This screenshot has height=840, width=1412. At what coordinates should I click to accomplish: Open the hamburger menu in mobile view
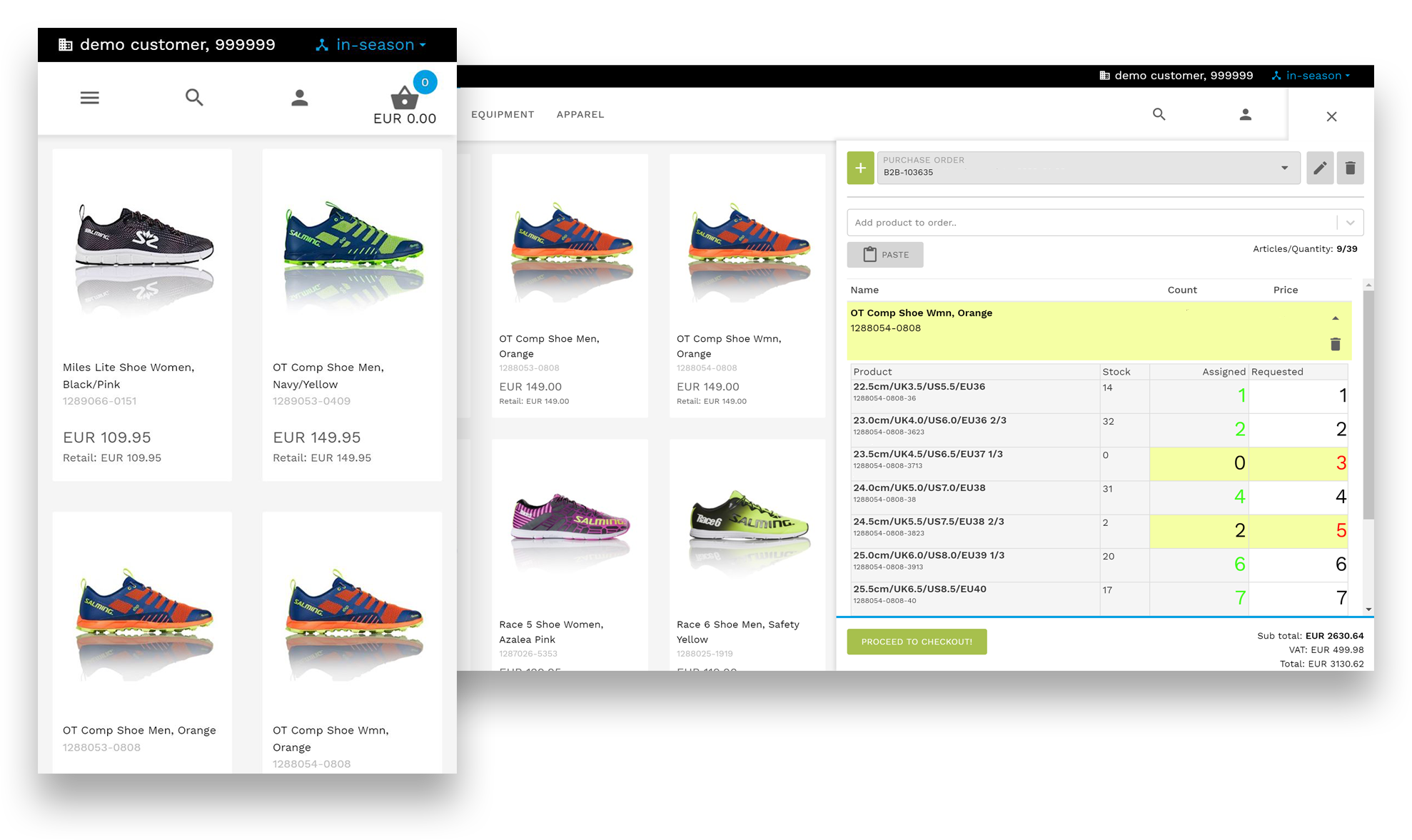[89, 98]
